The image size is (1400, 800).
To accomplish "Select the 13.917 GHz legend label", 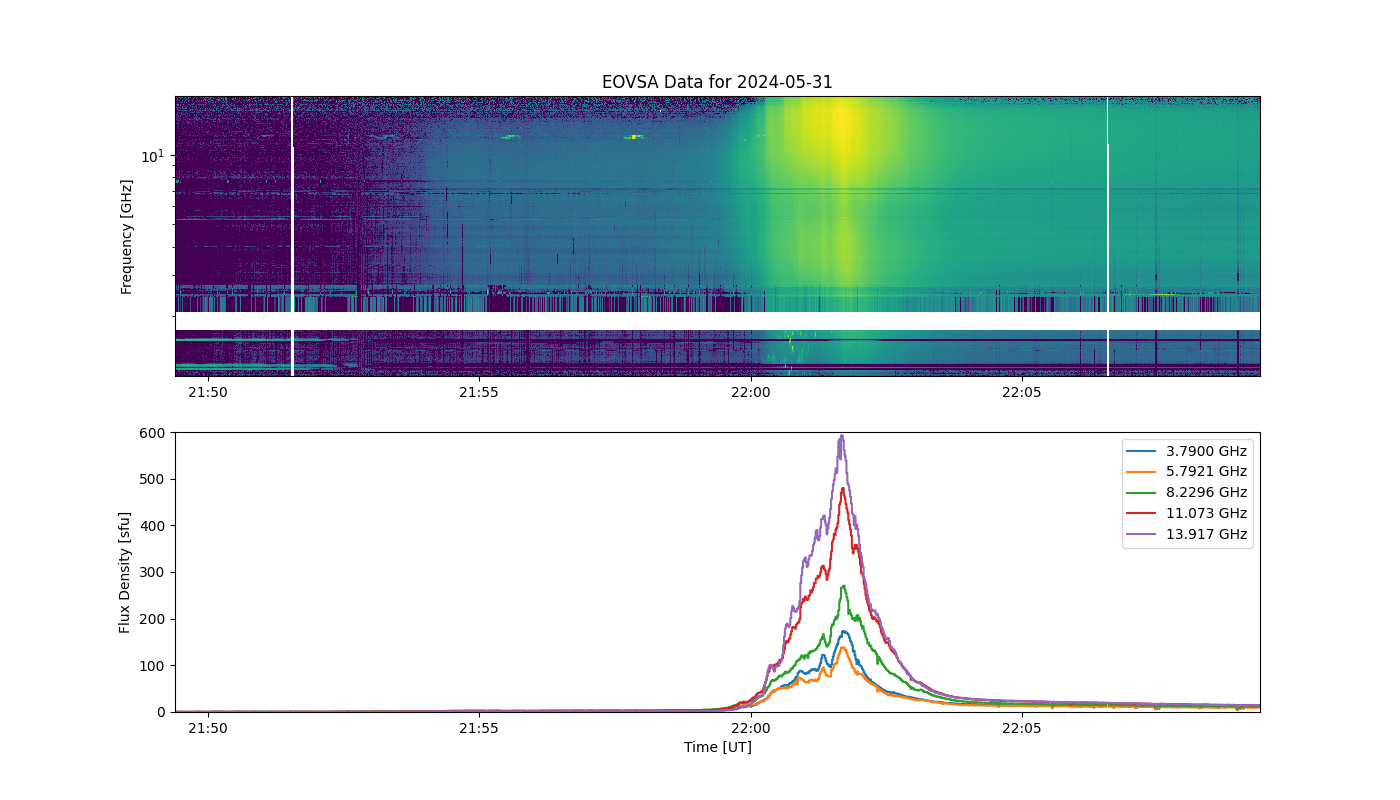I will (x=1208, y=535).
